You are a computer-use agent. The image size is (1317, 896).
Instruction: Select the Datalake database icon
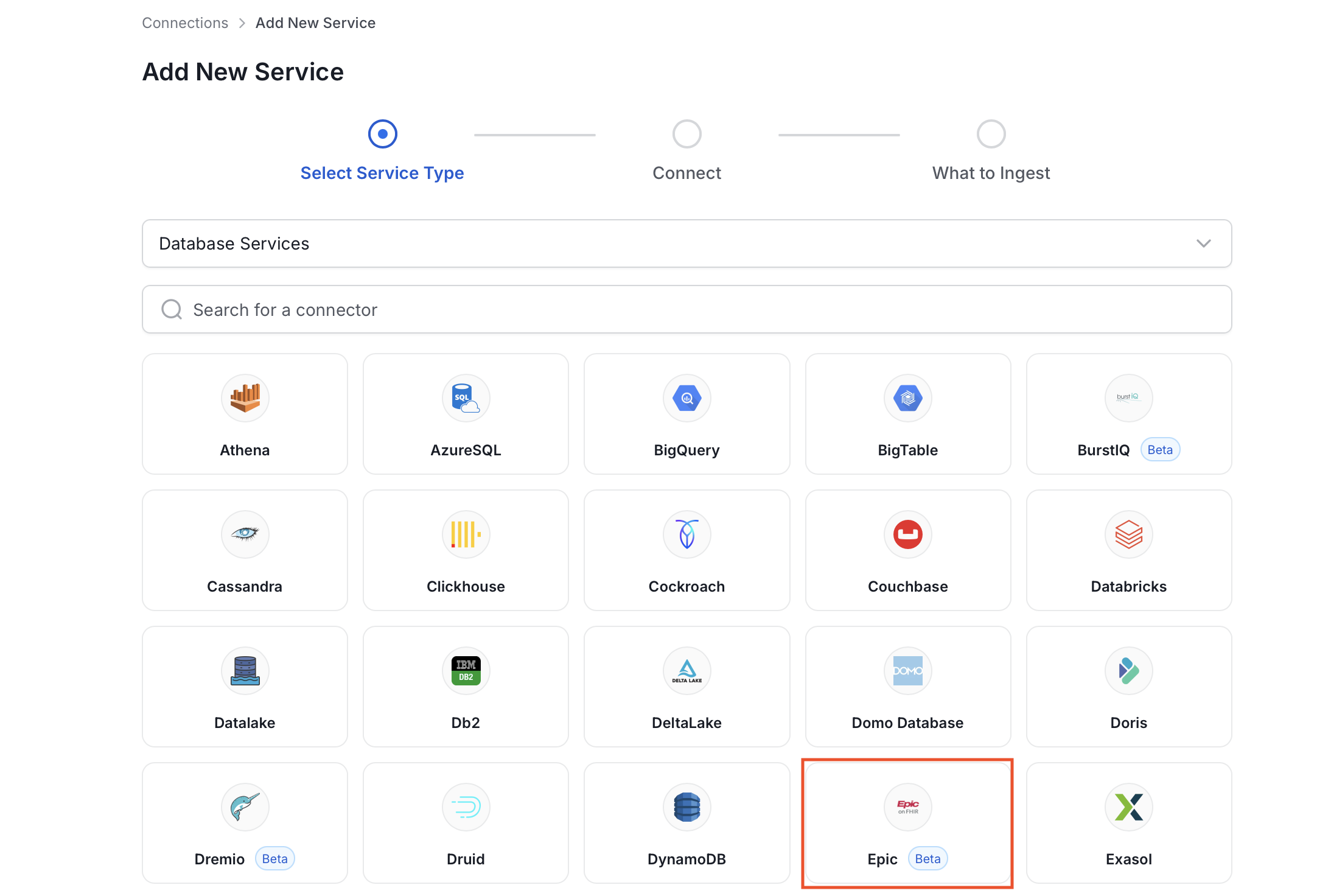[x=245, y=671]
